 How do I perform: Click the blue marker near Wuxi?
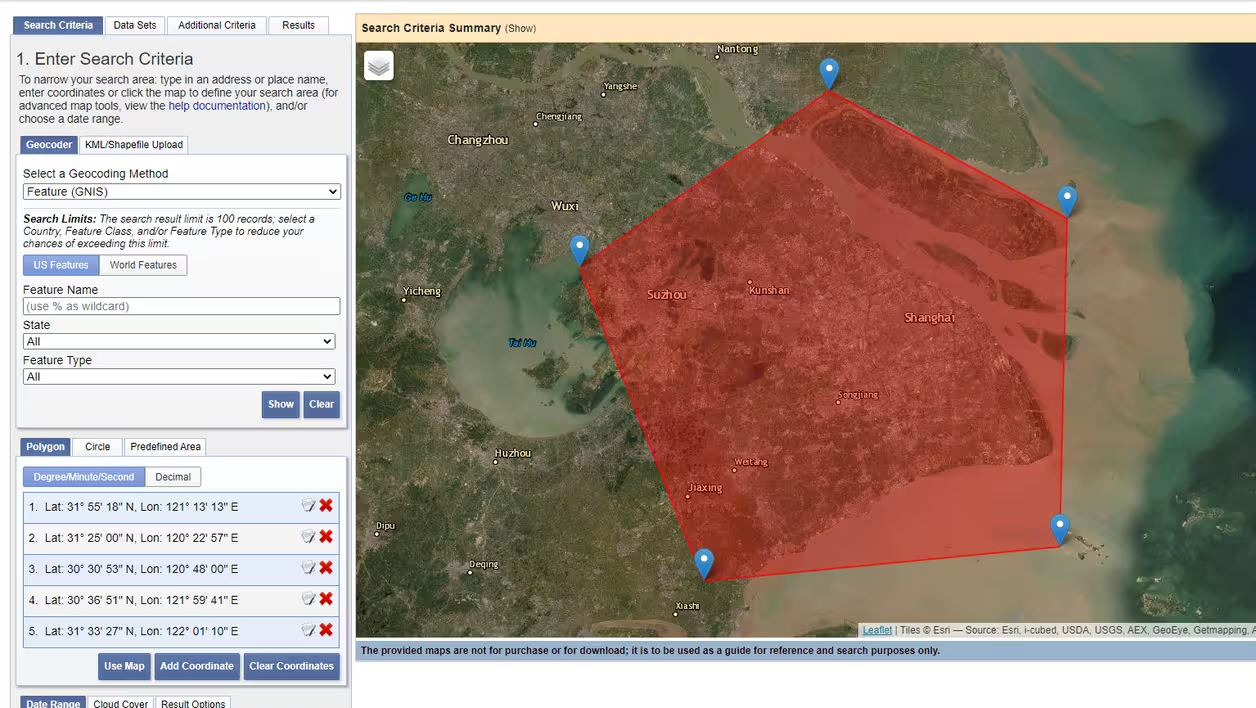click(579, 249)
